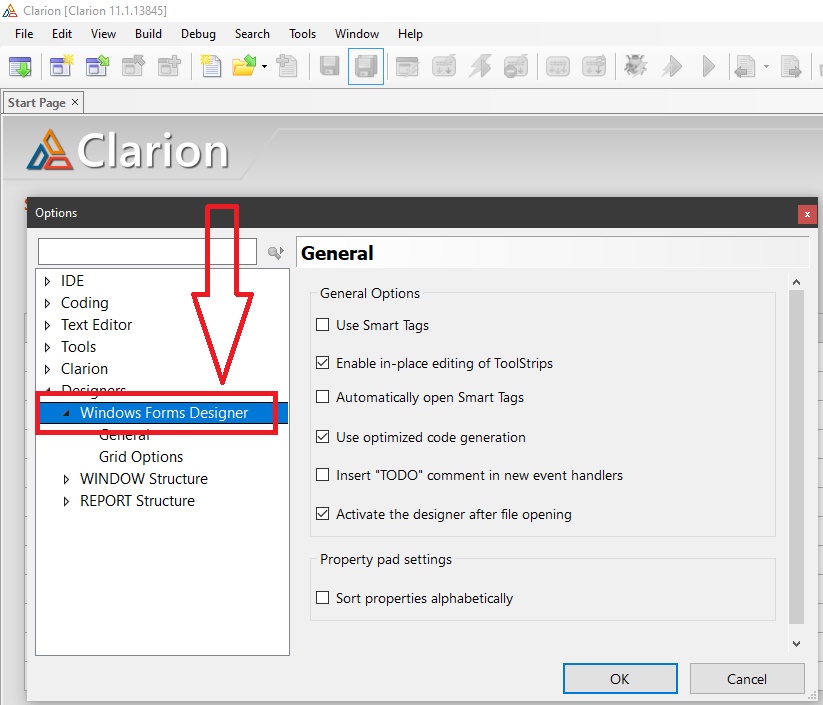Click the Cancel button
Image resolution: width=823 pixels, height=705 pixels.
[746, 679]
